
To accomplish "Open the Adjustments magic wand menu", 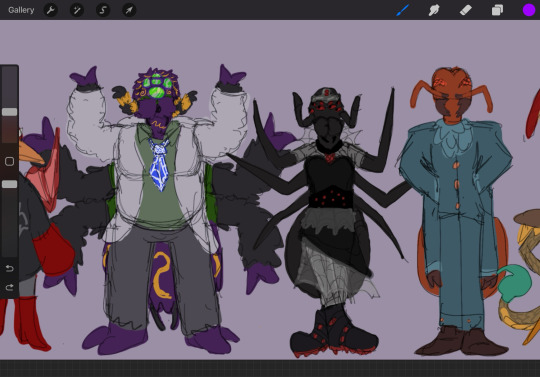I will point(77,10).
